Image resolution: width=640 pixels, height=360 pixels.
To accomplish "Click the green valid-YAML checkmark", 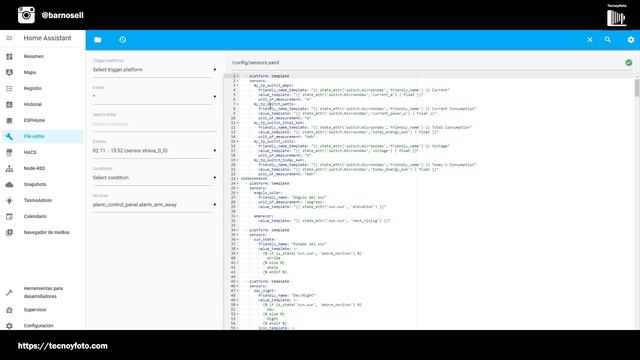I will (x=629, y=62).
